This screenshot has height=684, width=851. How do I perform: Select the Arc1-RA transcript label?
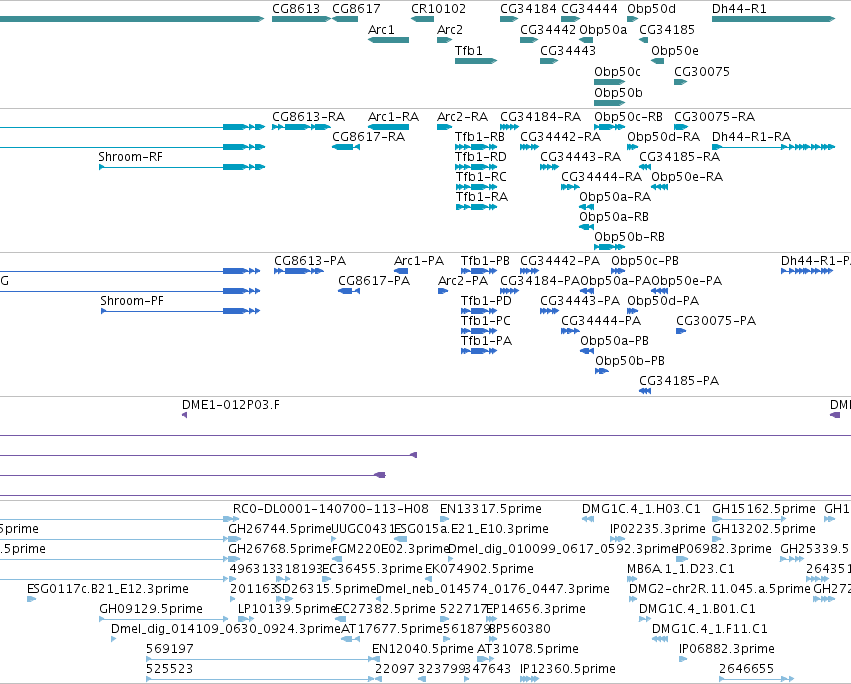(393, 117)
